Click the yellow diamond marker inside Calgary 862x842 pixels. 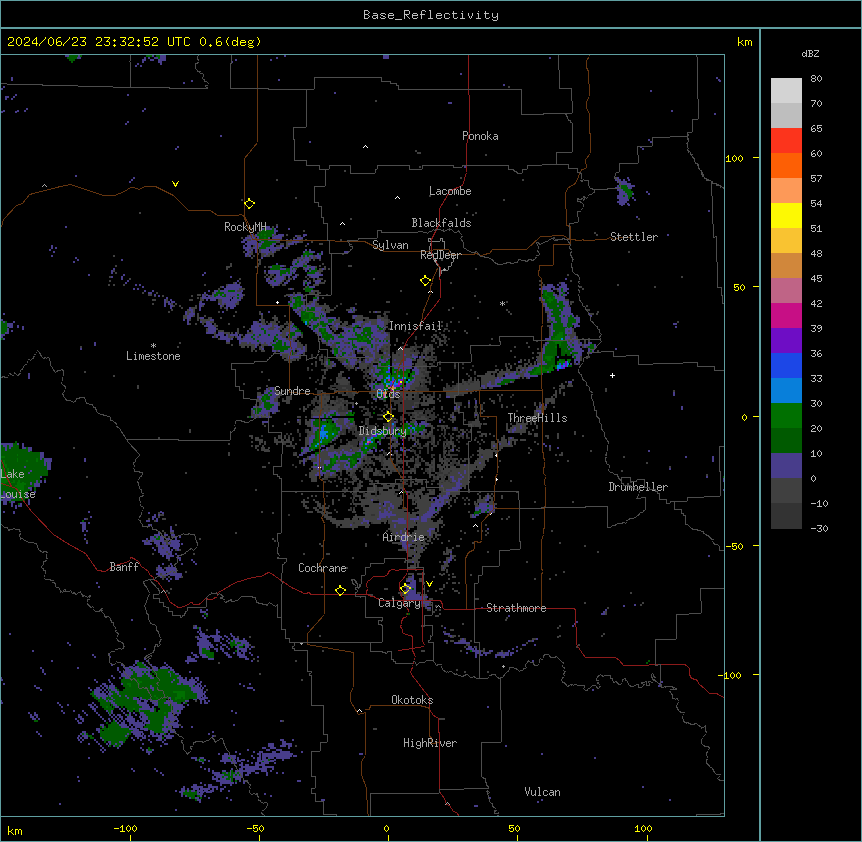(406, 589)
